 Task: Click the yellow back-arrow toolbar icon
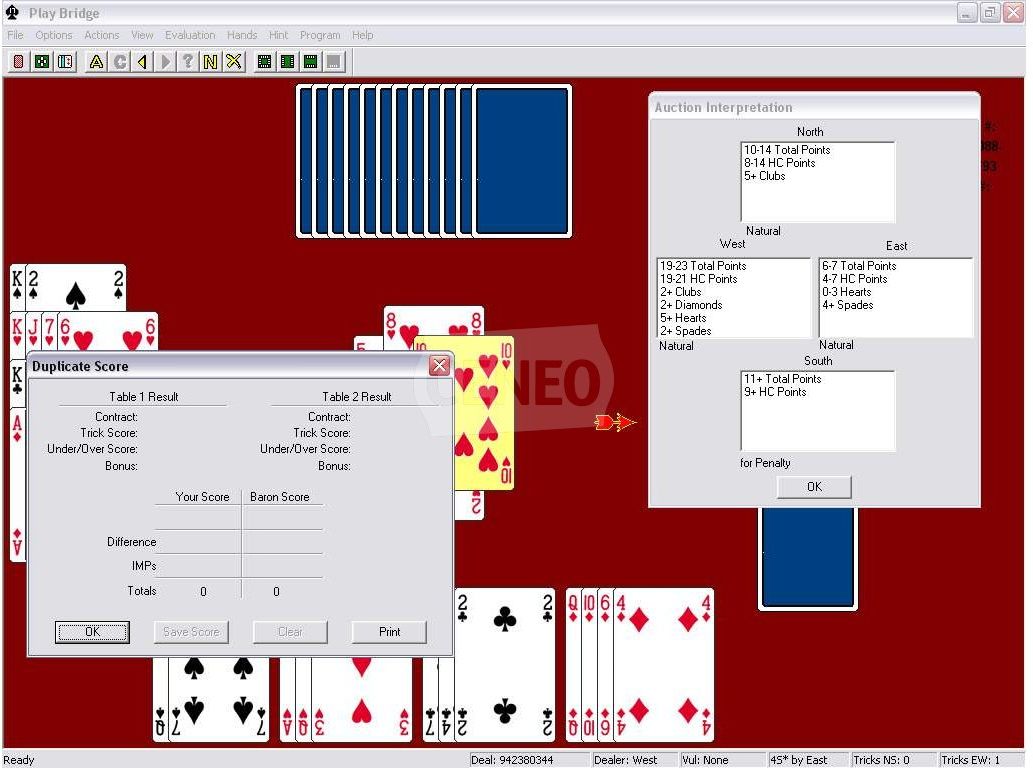tap(142, 62)
